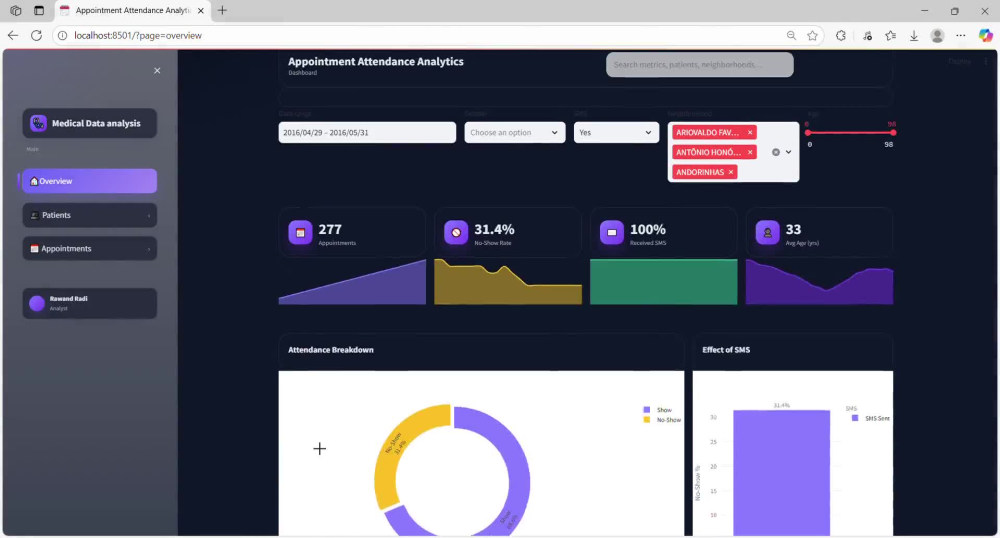Open the browser Settings and more menu
Viewport: 1000px width, 538px height.
pos(960,36)
